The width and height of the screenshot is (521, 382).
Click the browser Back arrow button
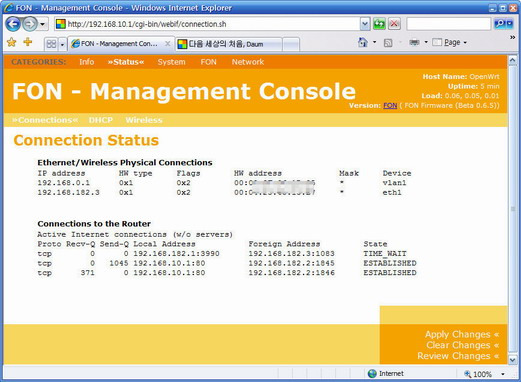[x=13, y=24]
